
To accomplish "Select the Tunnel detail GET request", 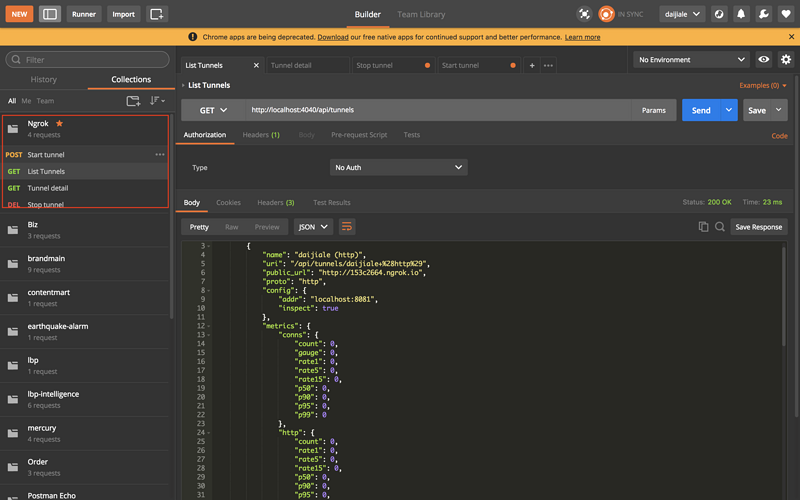I will 85,188.
